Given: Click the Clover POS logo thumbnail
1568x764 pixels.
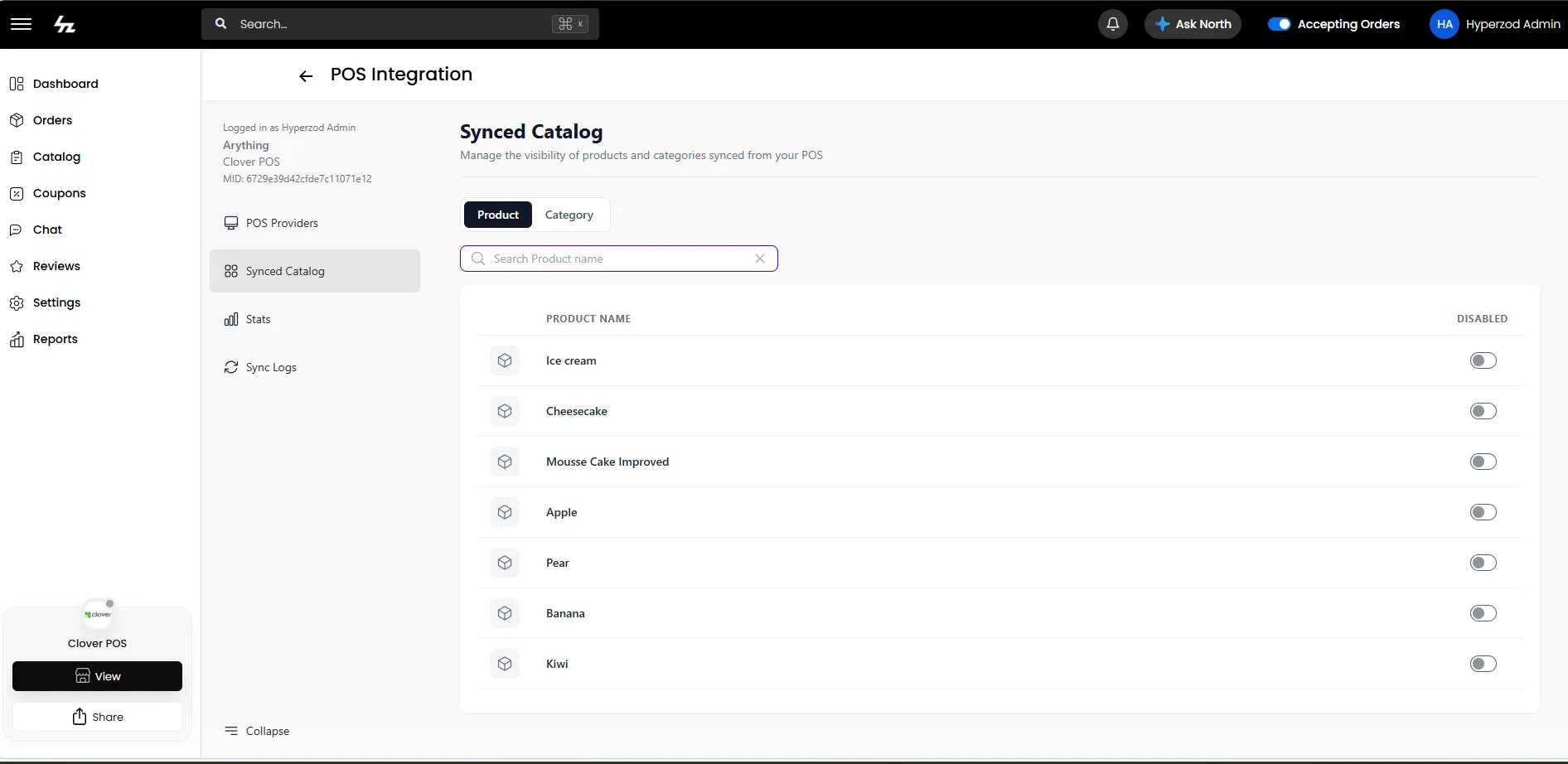Looking at the screenshot, I should (98, 615).
